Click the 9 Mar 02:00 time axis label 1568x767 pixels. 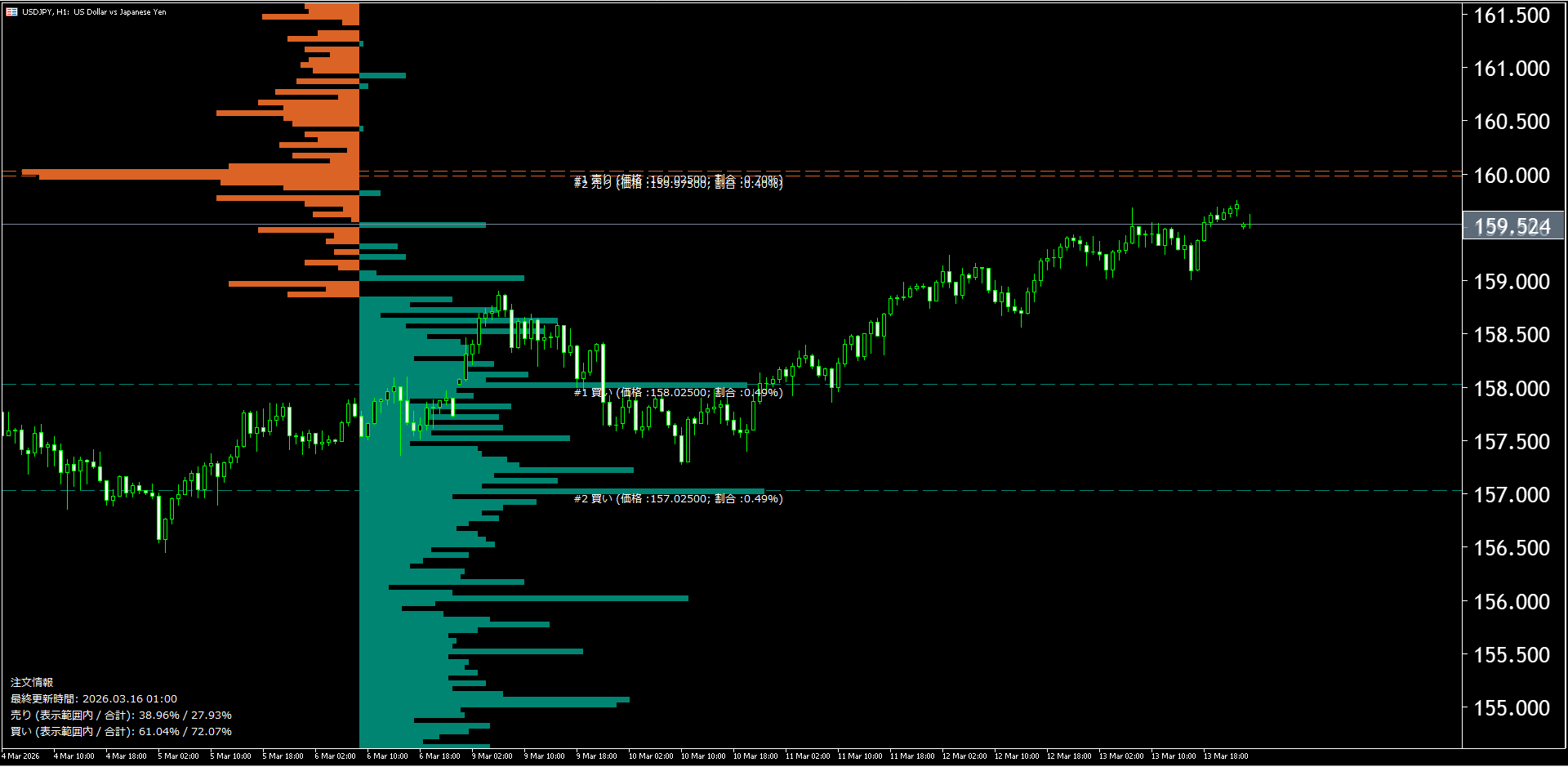coord(492,756)
